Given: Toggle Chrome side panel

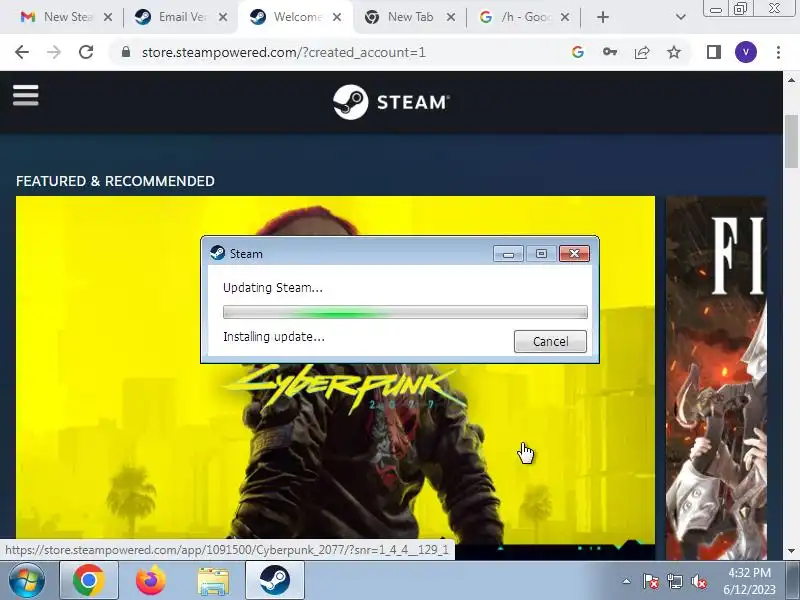Looking at the screenshot, I should [x=714, y=52].
